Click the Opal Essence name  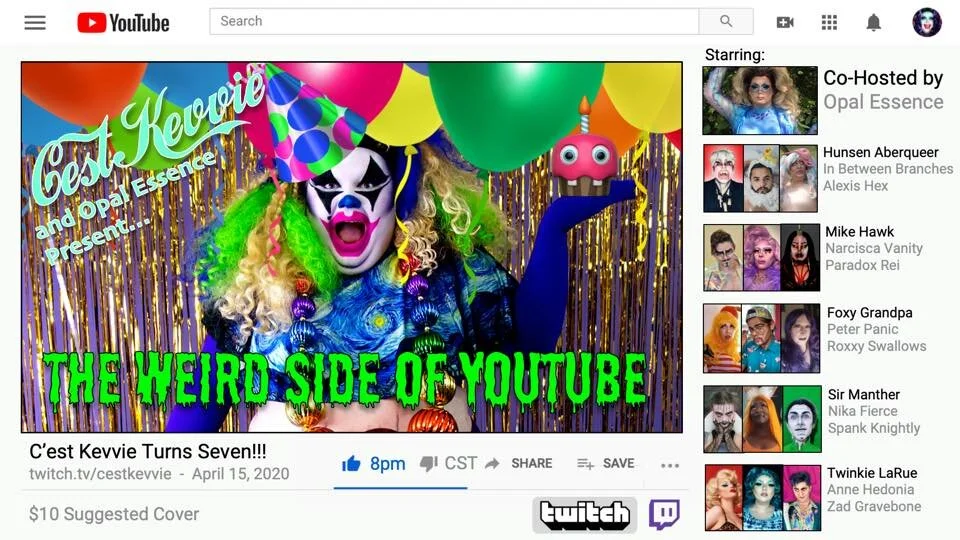[x=883, y=102]
